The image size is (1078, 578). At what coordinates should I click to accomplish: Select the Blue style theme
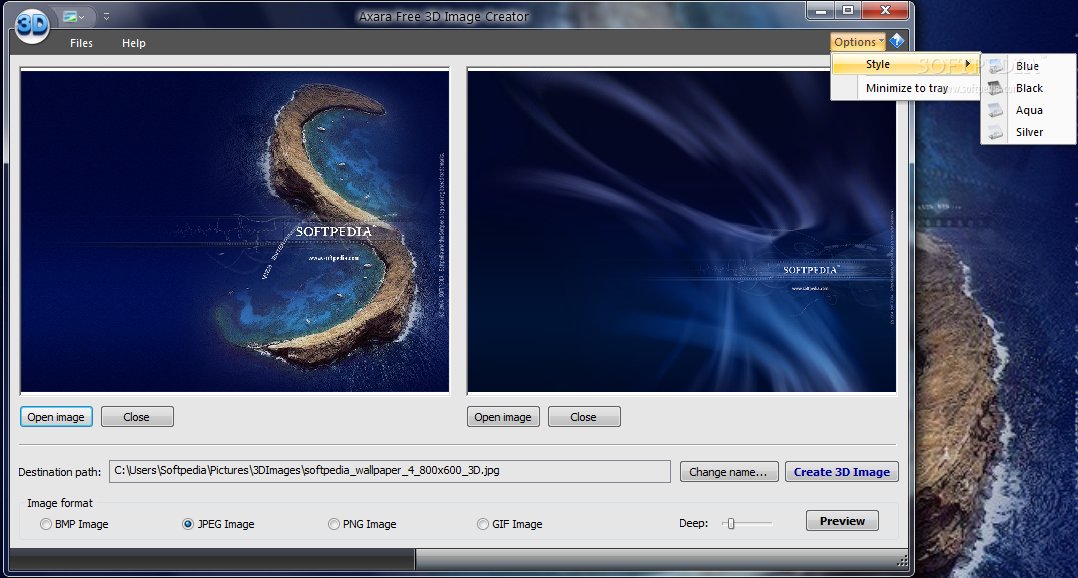[x=1028, y=66]
